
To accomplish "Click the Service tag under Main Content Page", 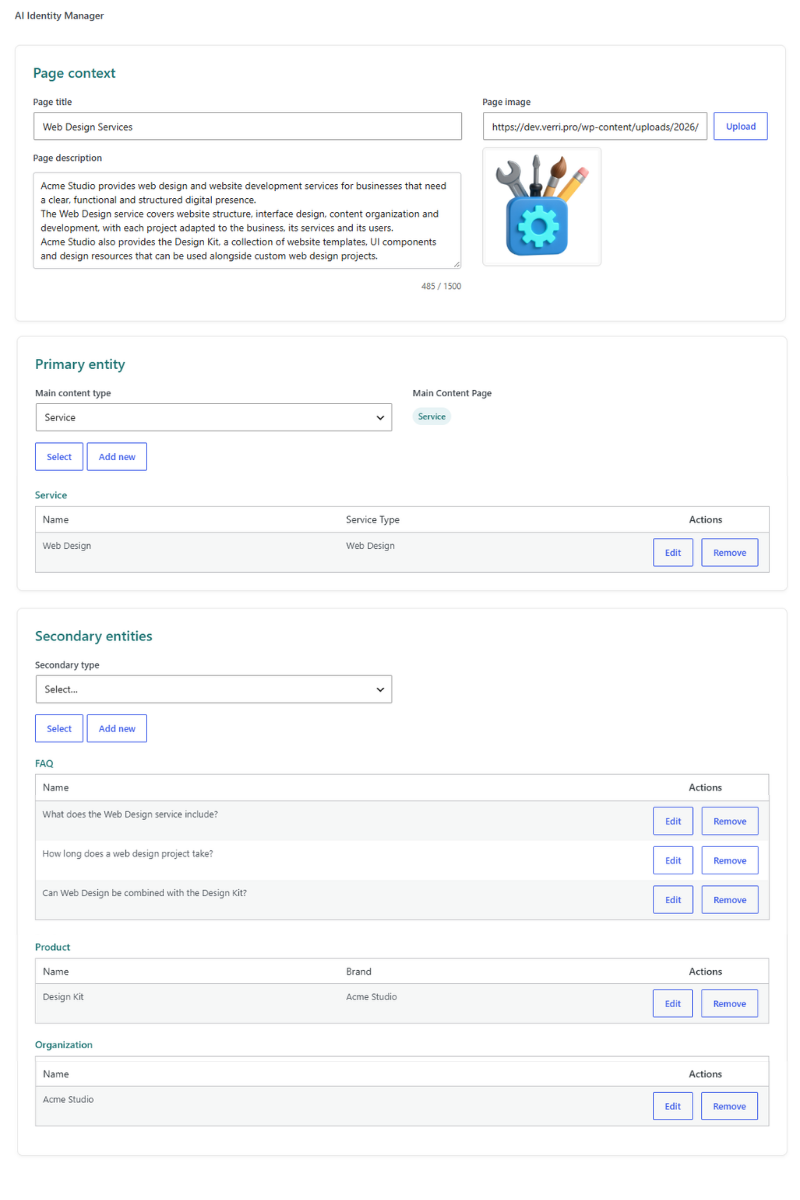I will (x=432, y=416).
